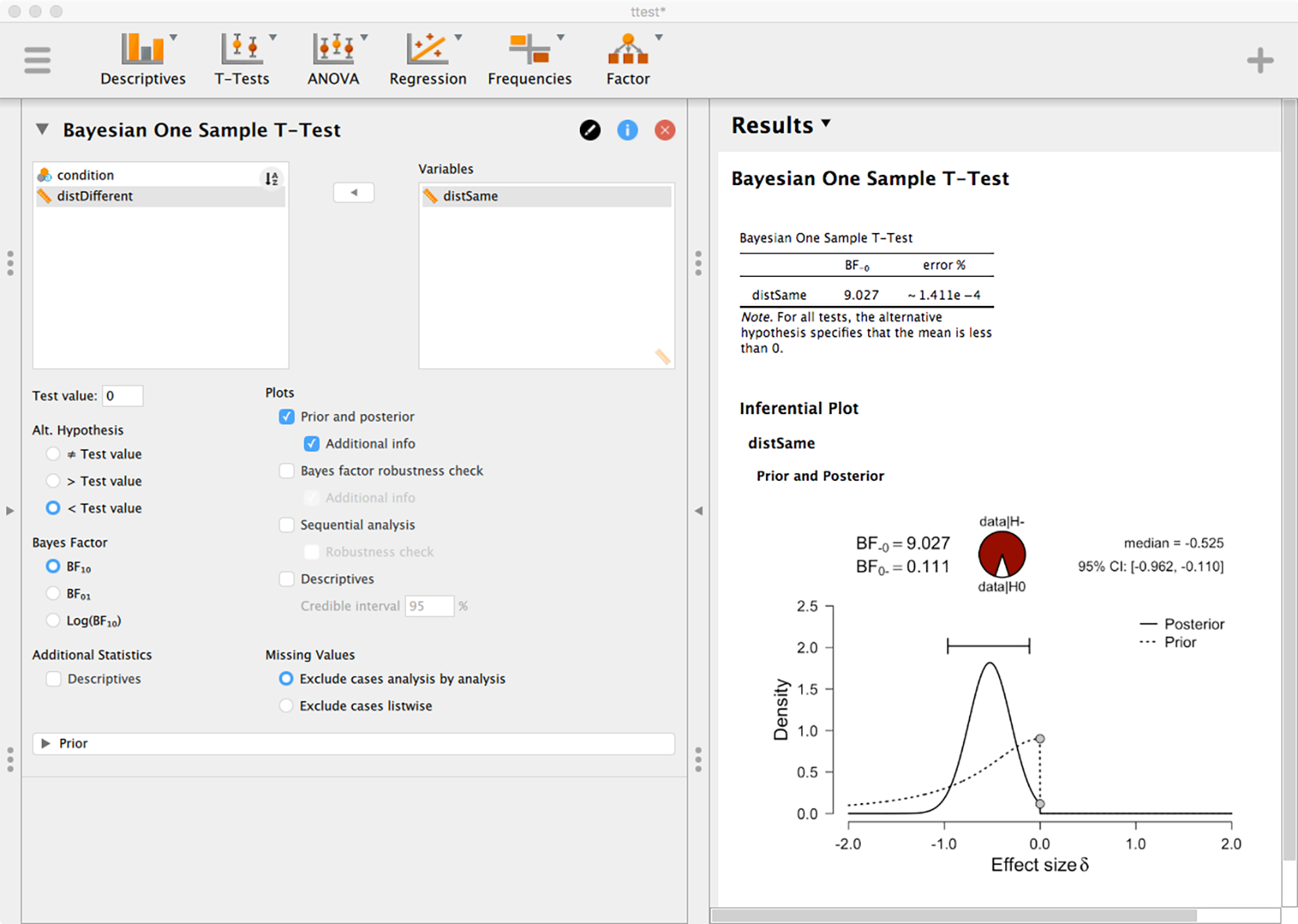Click the plus icon to add modules
Viewport: 1298px width, 924px height.
[1260, 60]
